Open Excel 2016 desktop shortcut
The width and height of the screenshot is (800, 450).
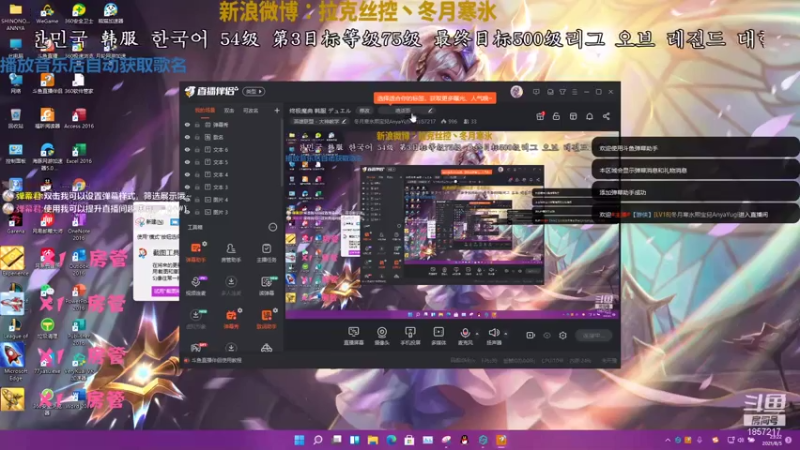pos(79,153)
